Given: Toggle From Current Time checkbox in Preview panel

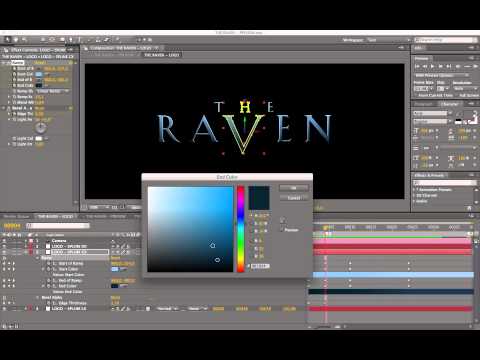Looking at the screenshot, I should point(416,95).
